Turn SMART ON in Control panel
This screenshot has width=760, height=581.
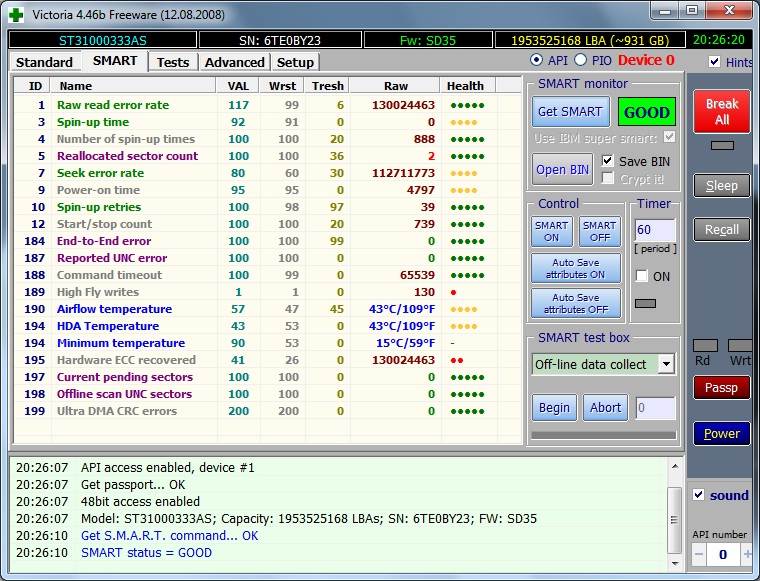(551, 232)
